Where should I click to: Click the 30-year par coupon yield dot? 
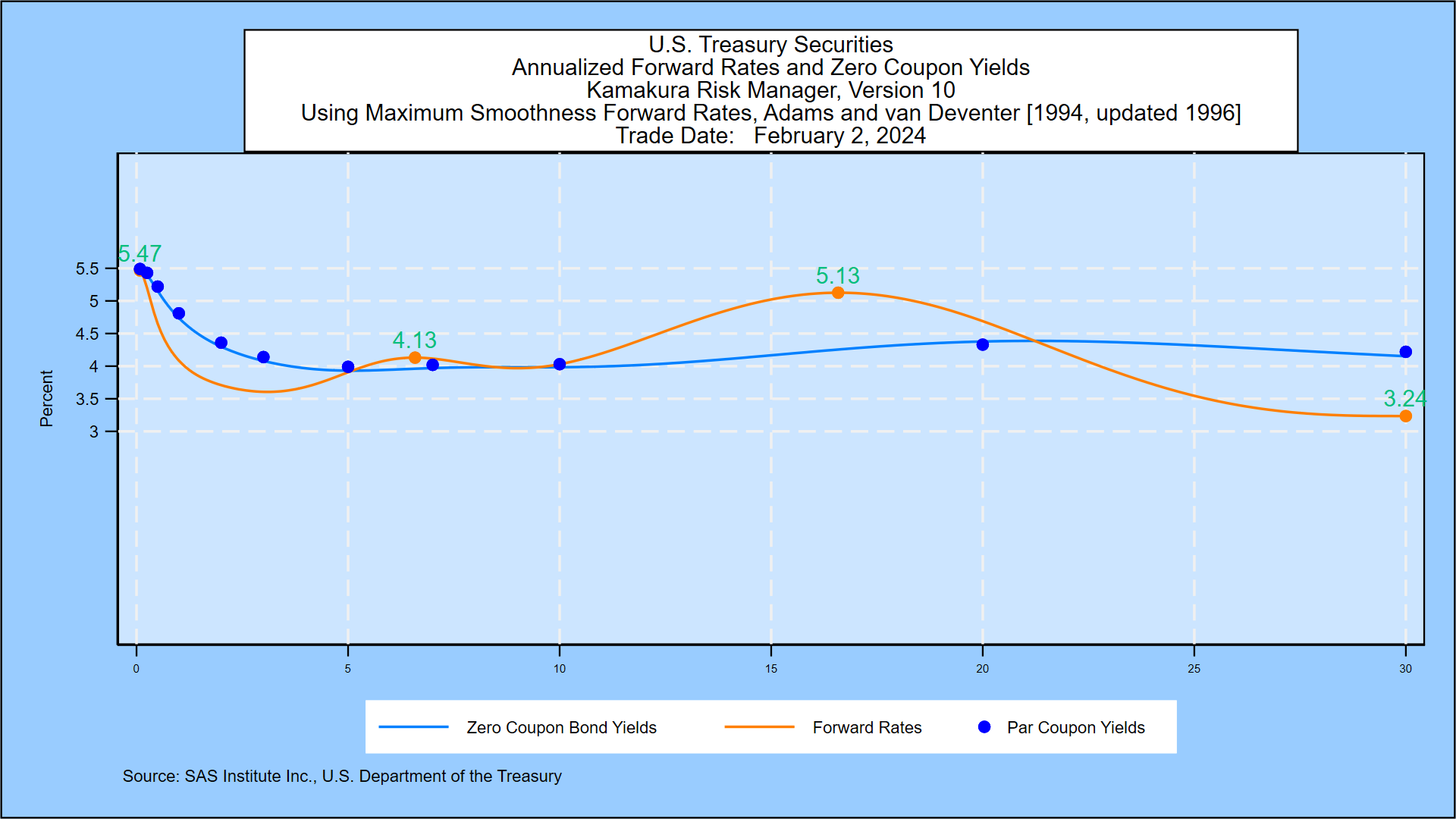point(1405,352)
